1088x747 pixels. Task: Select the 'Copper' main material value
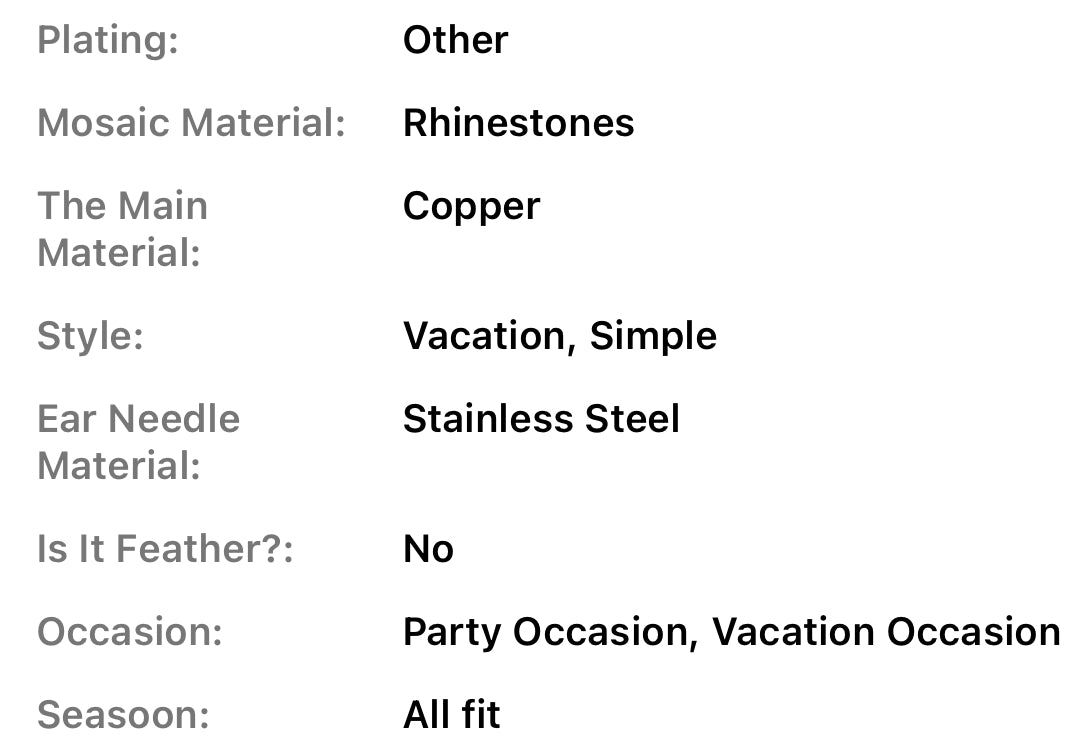pos(471,207)
